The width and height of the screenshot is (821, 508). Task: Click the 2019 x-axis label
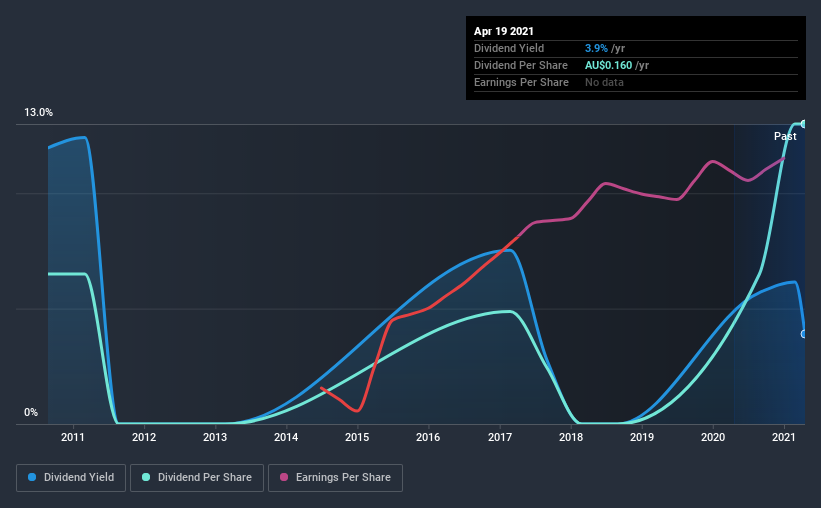(642, 437)
